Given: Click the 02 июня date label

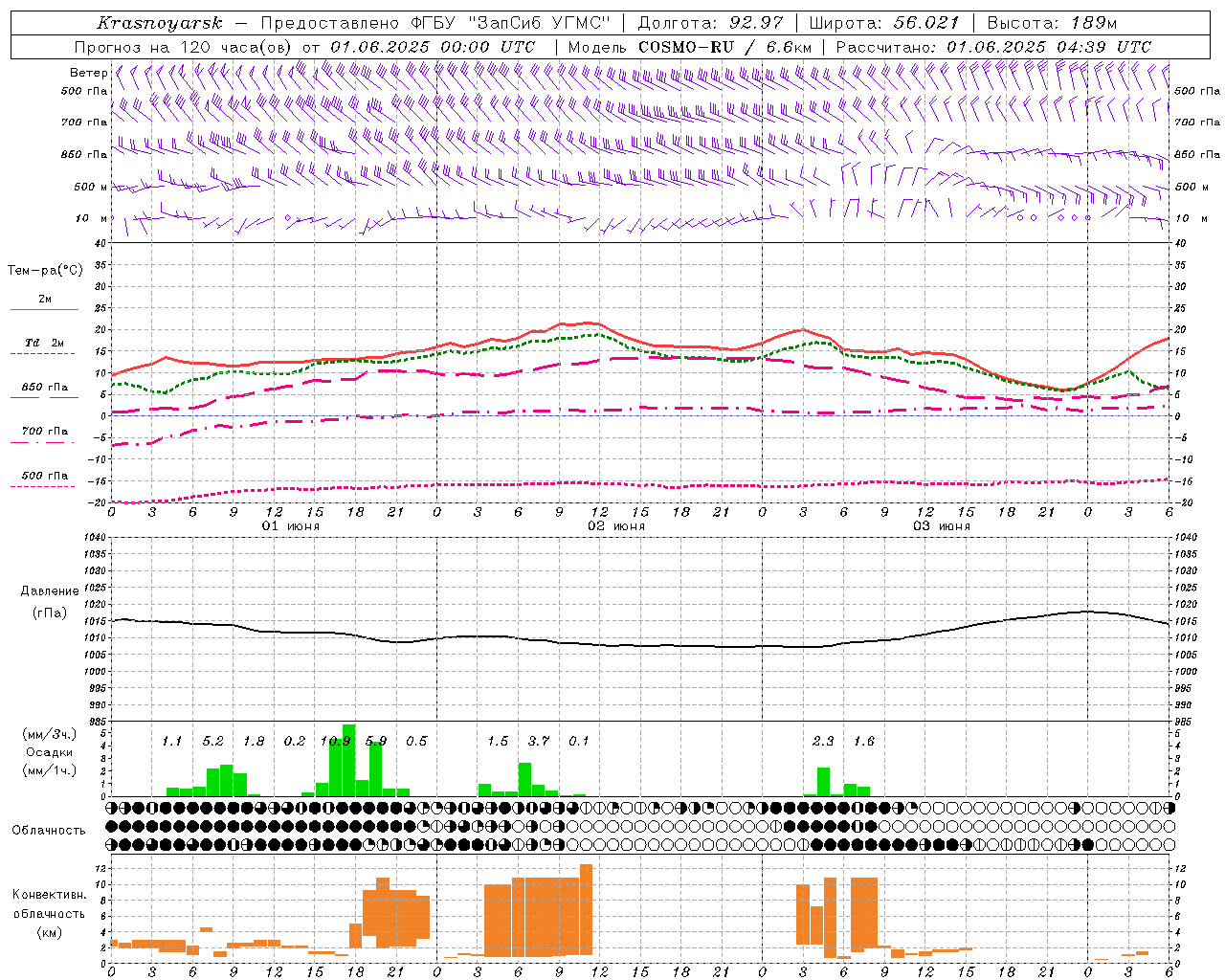Looking at the screenshot, I should coord(616,526).
